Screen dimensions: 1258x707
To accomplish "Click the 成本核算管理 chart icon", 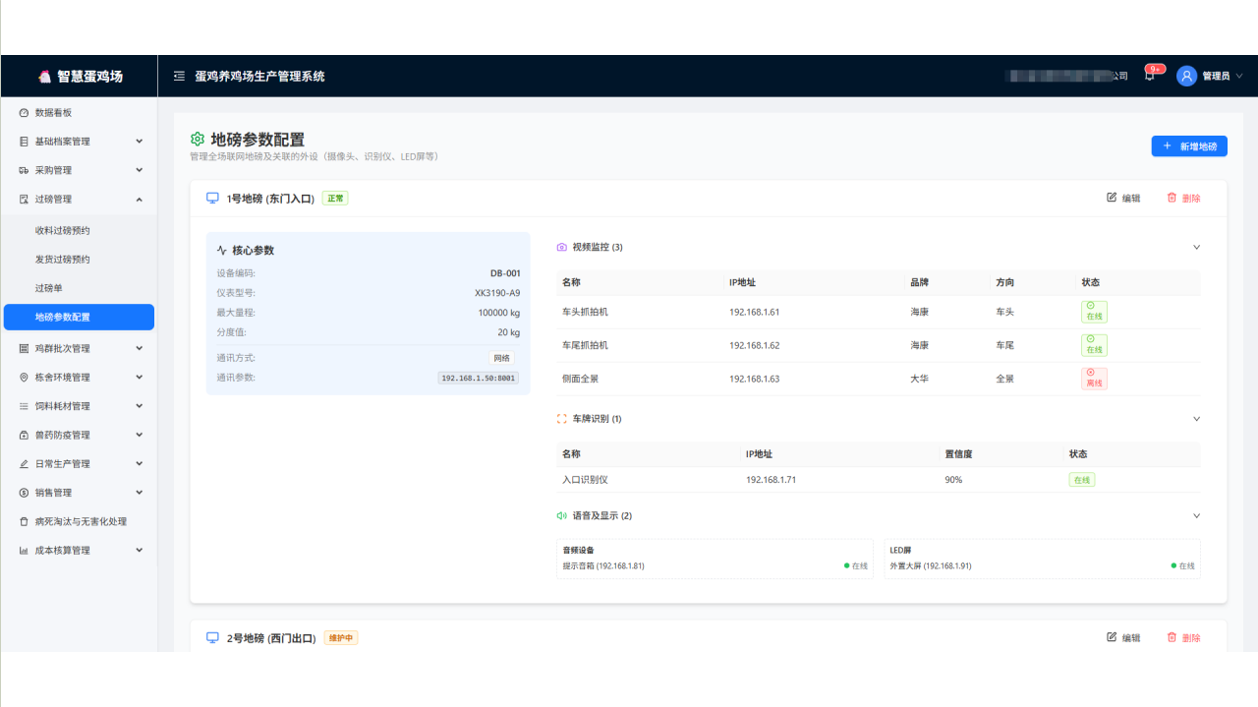I will point(24,551).
